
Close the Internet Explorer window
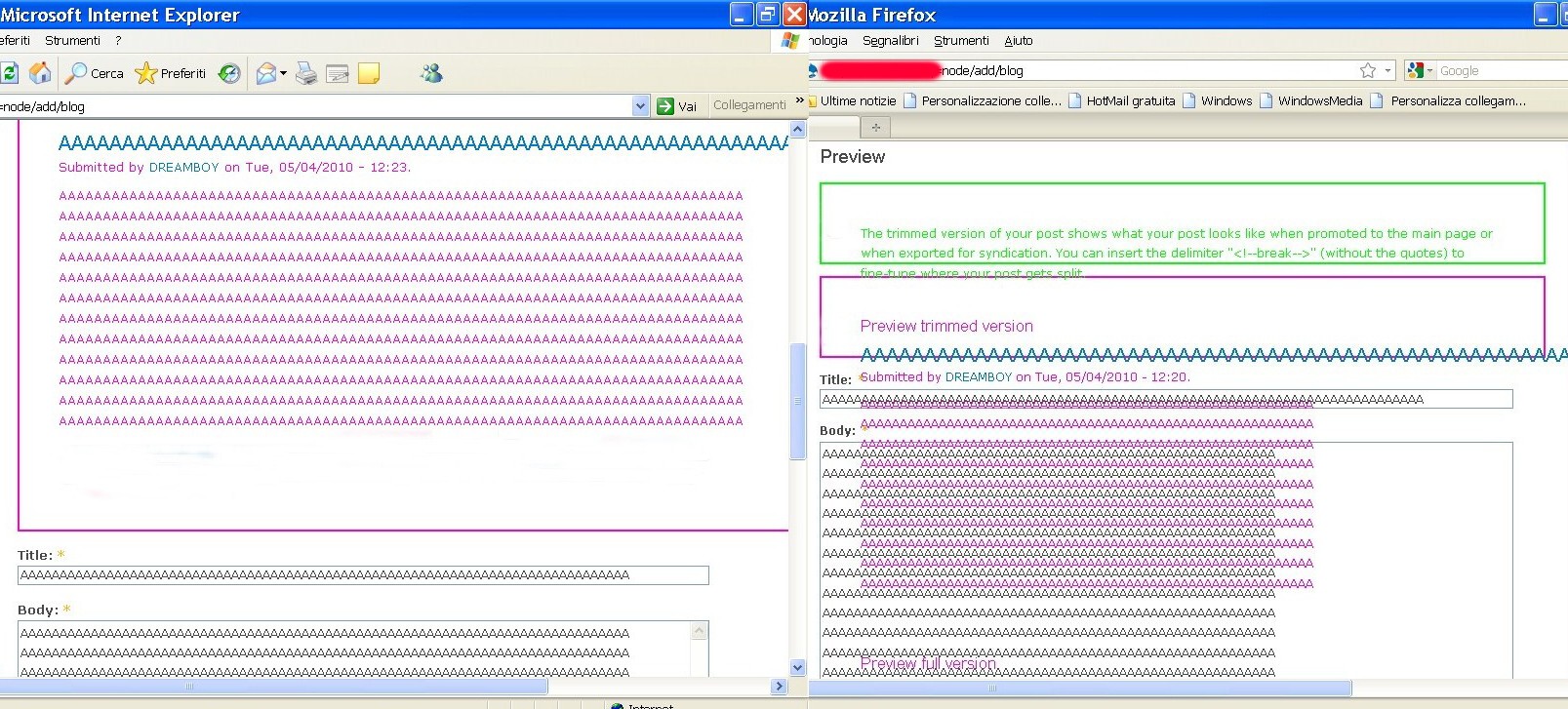tap(794, 15)
